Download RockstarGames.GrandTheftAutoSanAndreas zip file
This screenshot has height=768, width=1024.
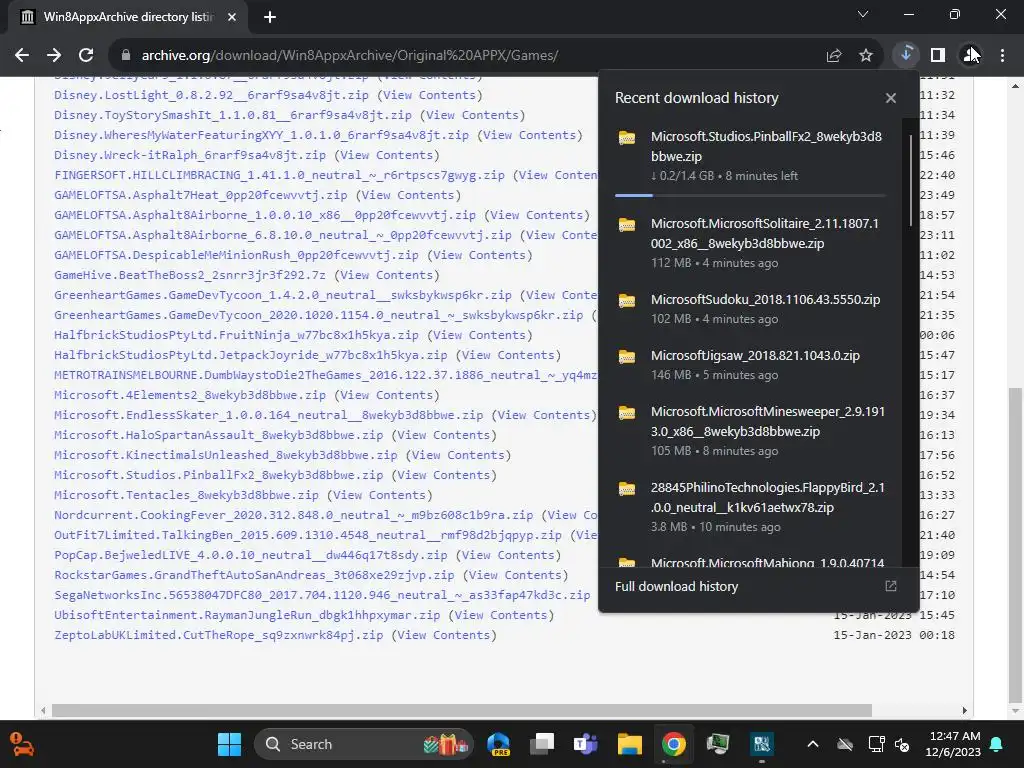(x=254, y=575)
